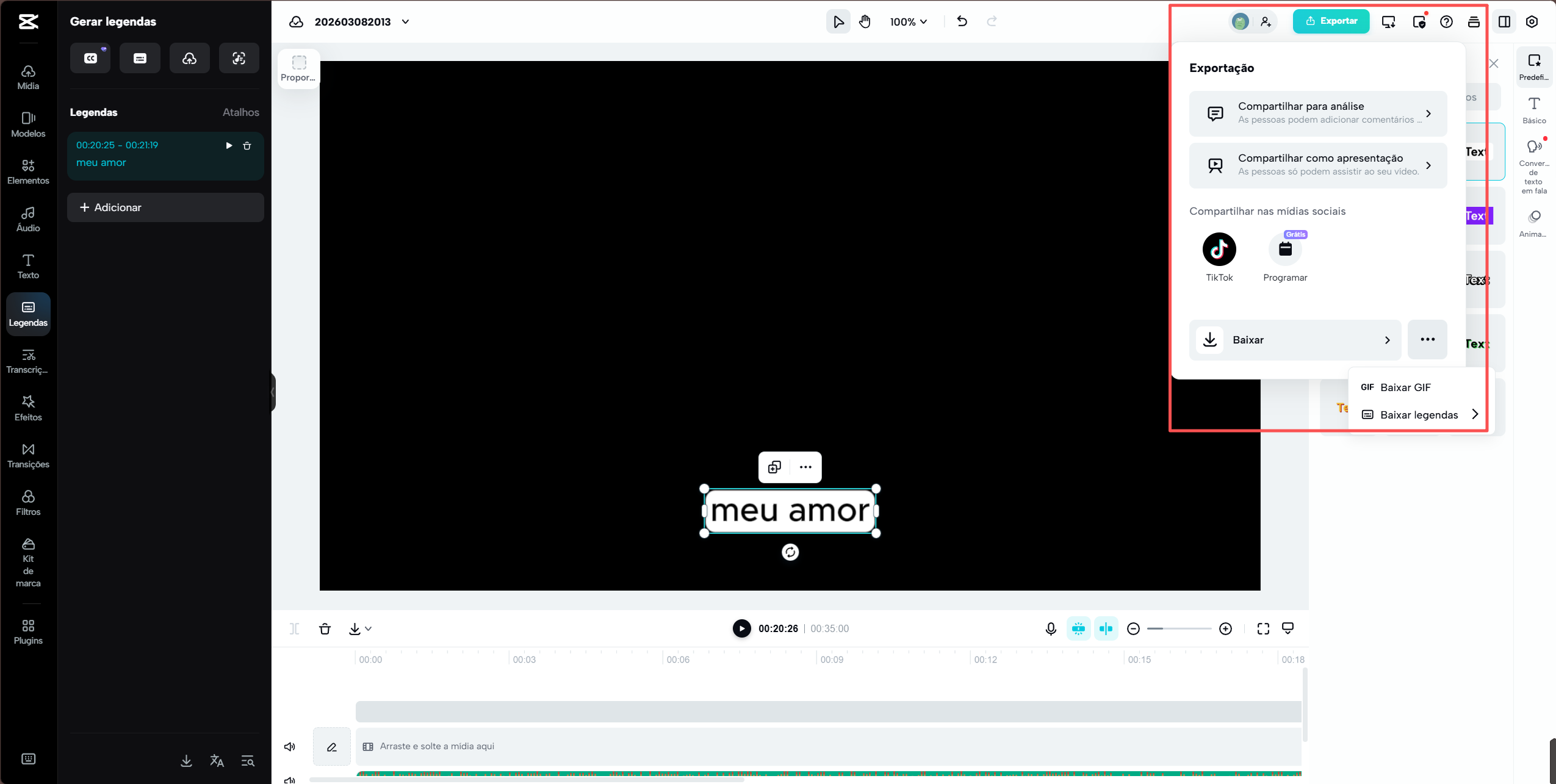Screen dimensions: 1556x784
Task: Click Adicionar to add a caption
Action: pos(165,207)
